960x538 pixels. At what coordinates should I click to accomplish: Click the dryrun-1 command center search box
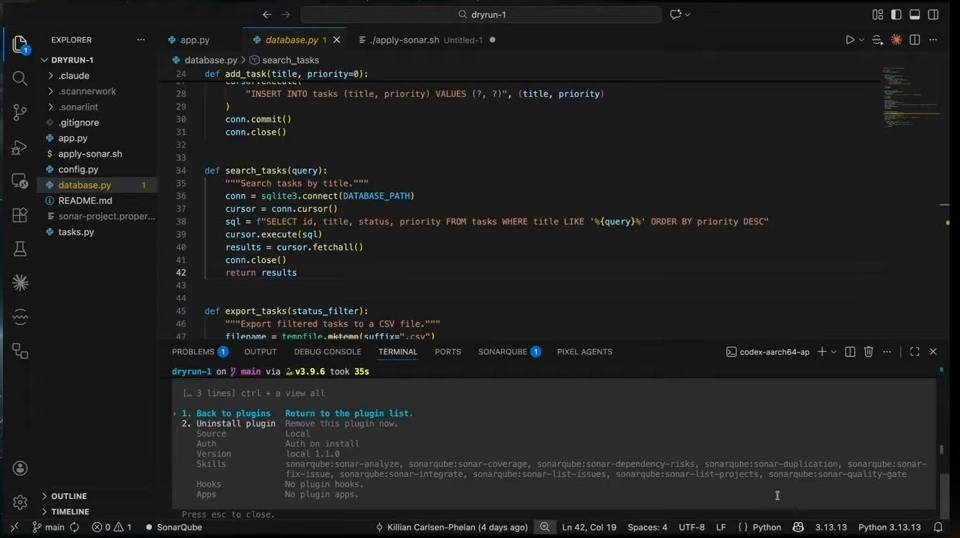[x=481, y=15]
